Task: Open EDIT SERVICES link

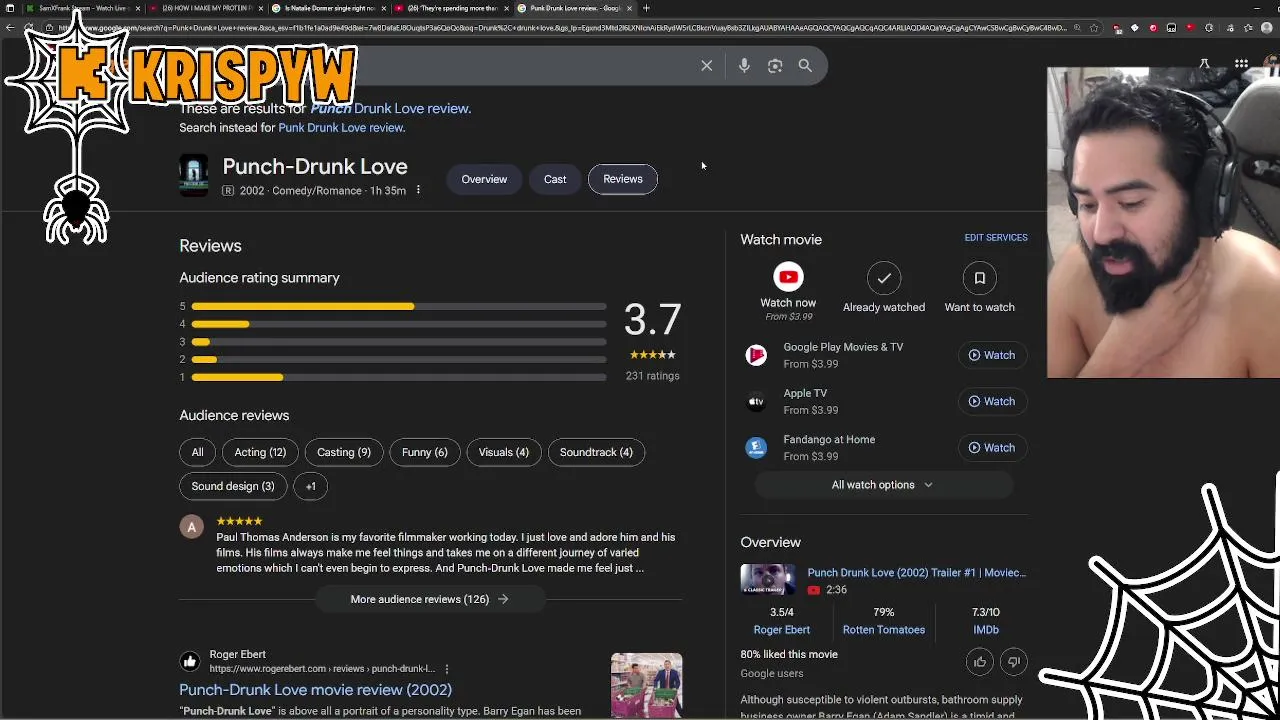Action: (996, 238)
